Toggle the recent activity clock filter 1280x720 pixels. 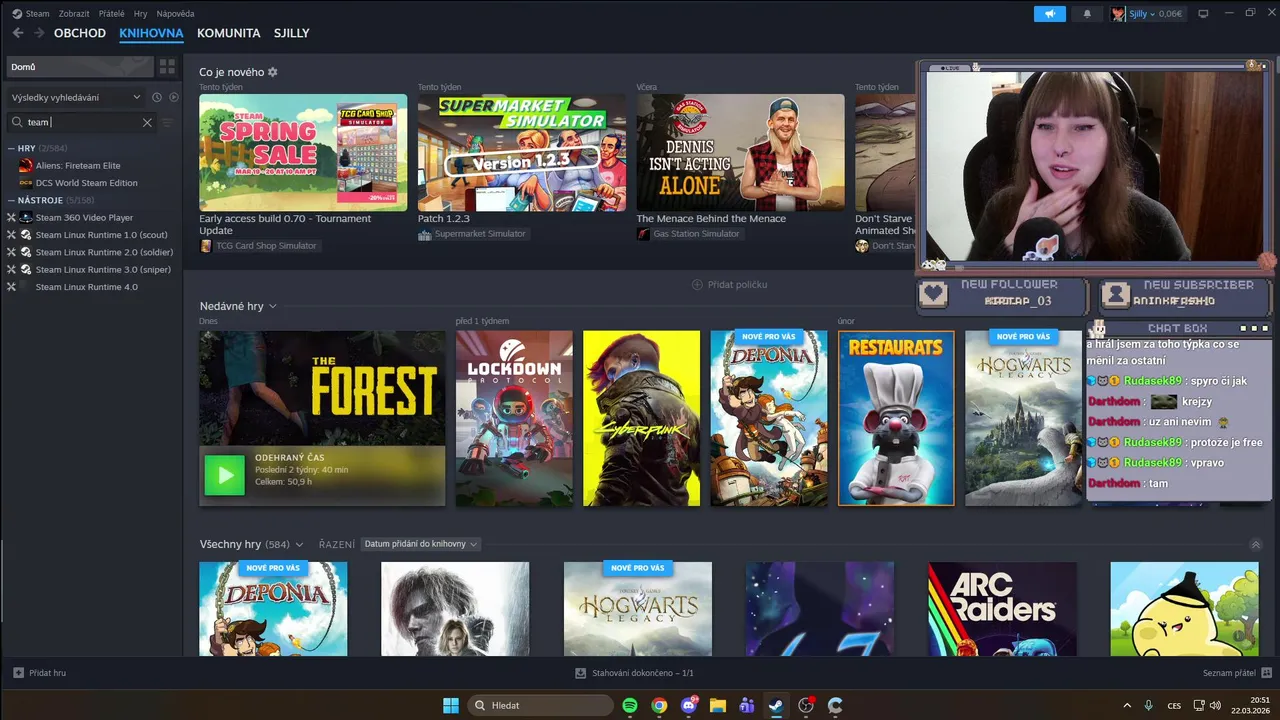157,97
